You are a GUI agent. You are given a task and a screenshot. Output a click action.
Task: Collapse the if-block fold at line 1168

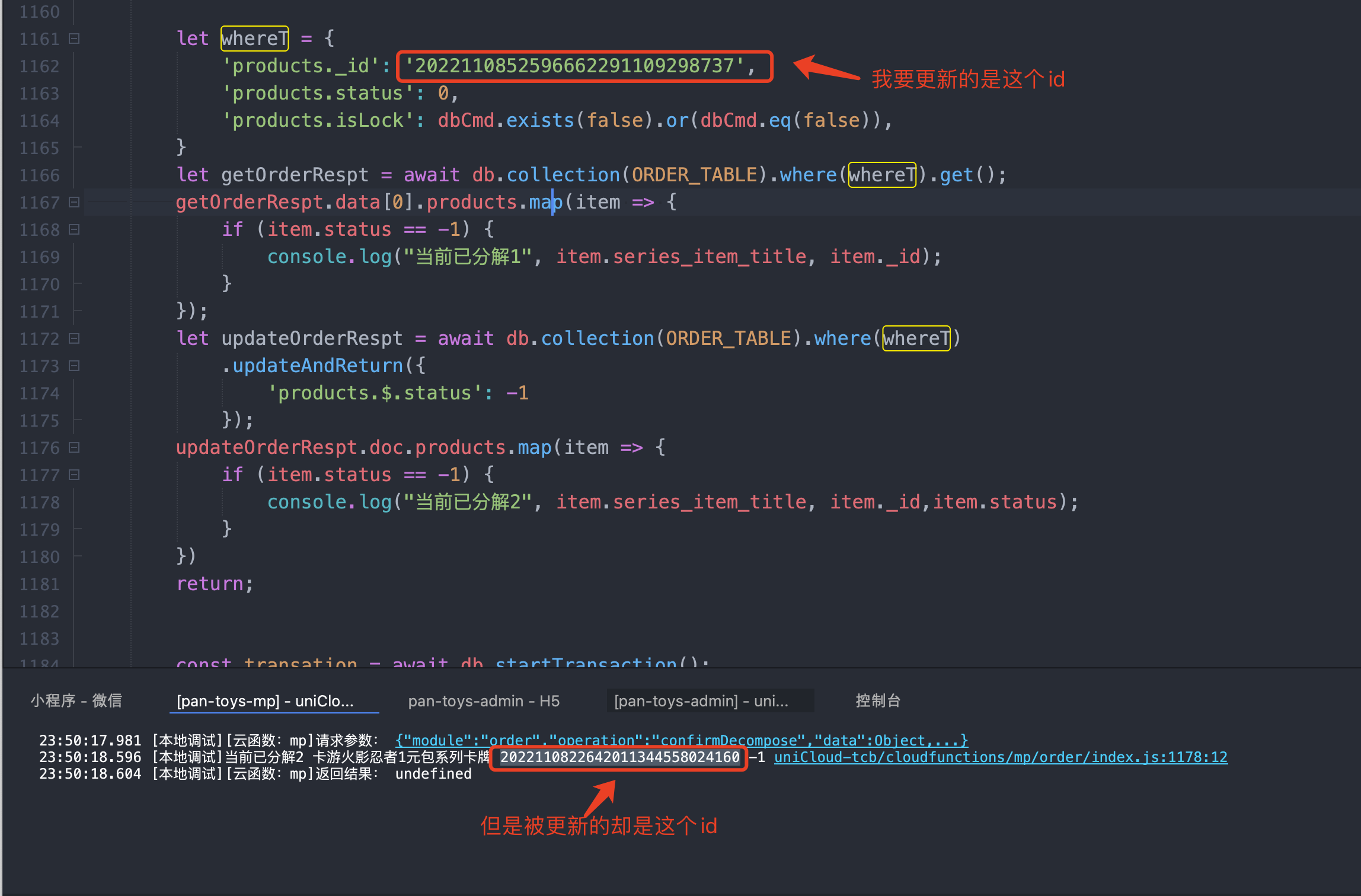[x=74, y=230]
